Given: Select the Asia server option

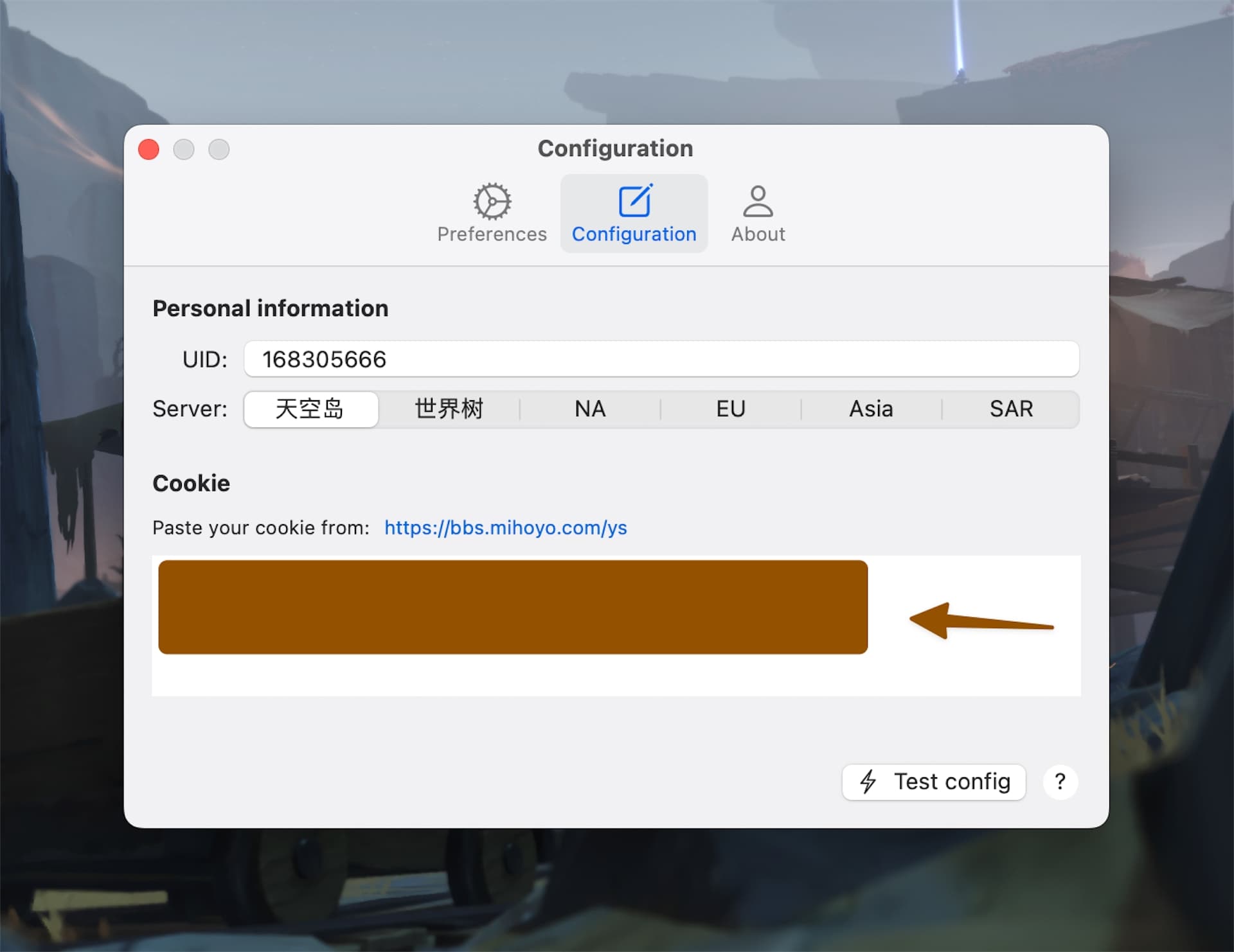Looking at the screenshot, I should 871,408.
